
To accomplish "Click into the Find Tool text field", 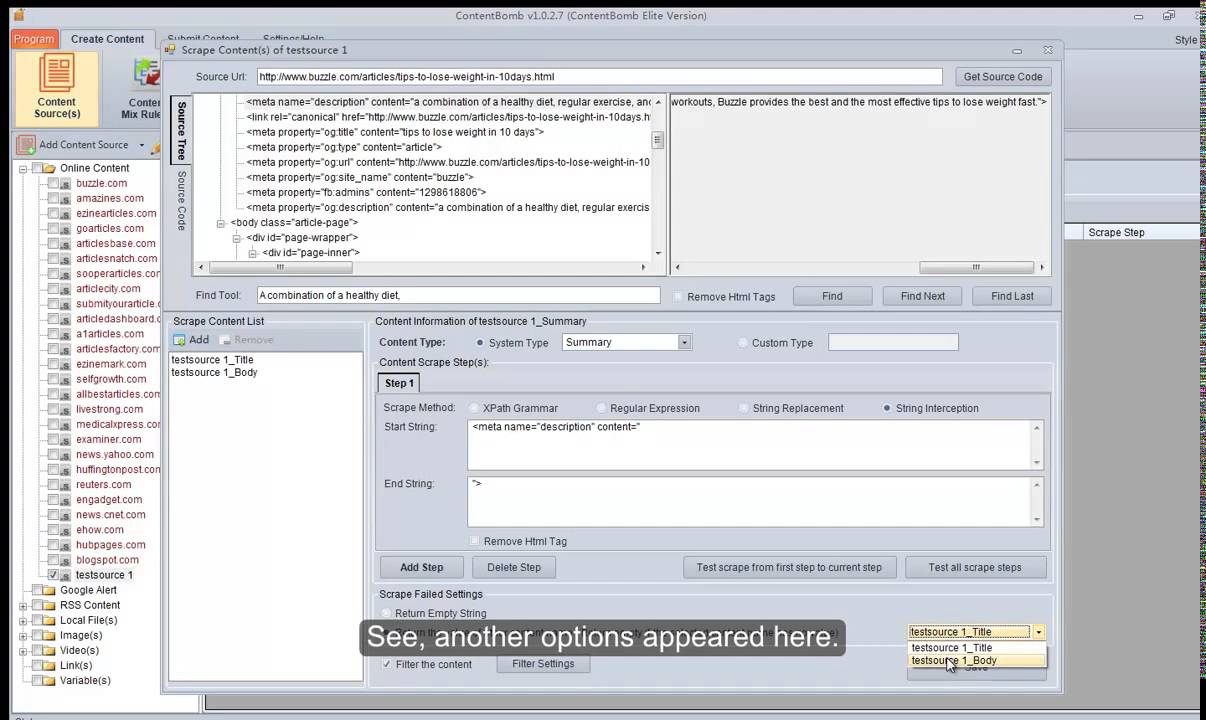I will coord(458,296).
